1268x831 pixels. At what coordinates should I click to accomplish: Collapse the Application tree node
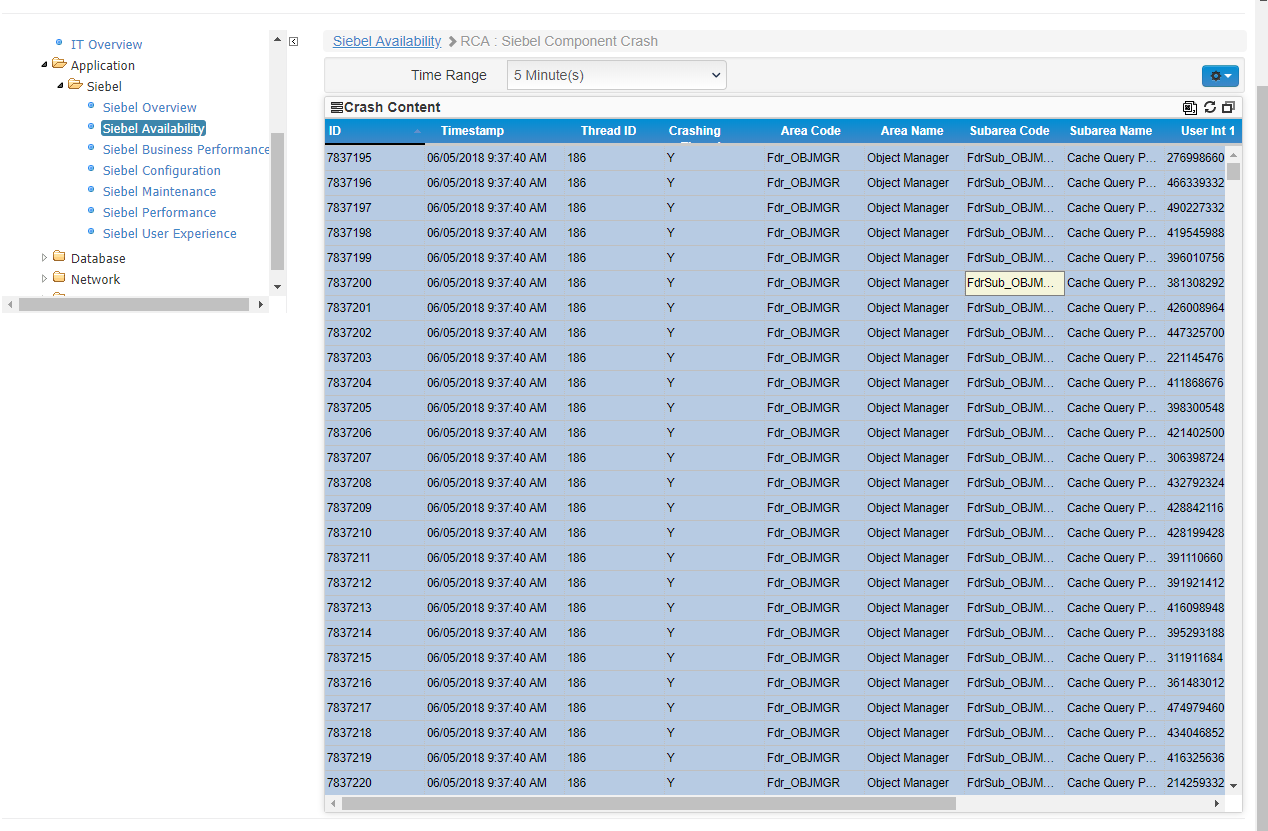(44, 65)
